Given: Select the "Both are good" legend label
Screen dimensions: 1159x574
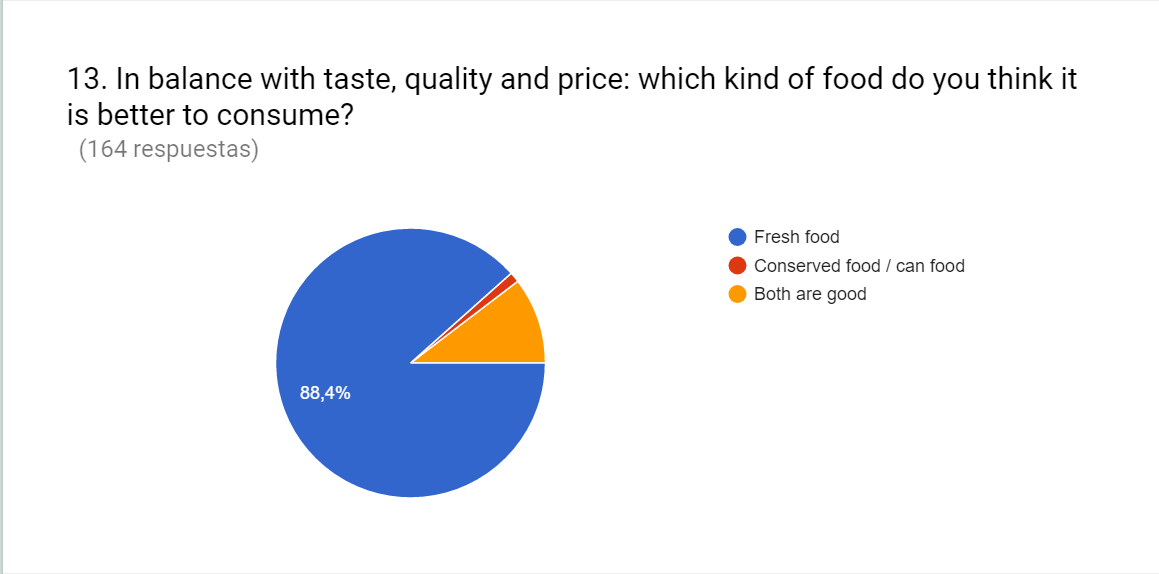Looking at the screenshot, I should tap(810, 294).
